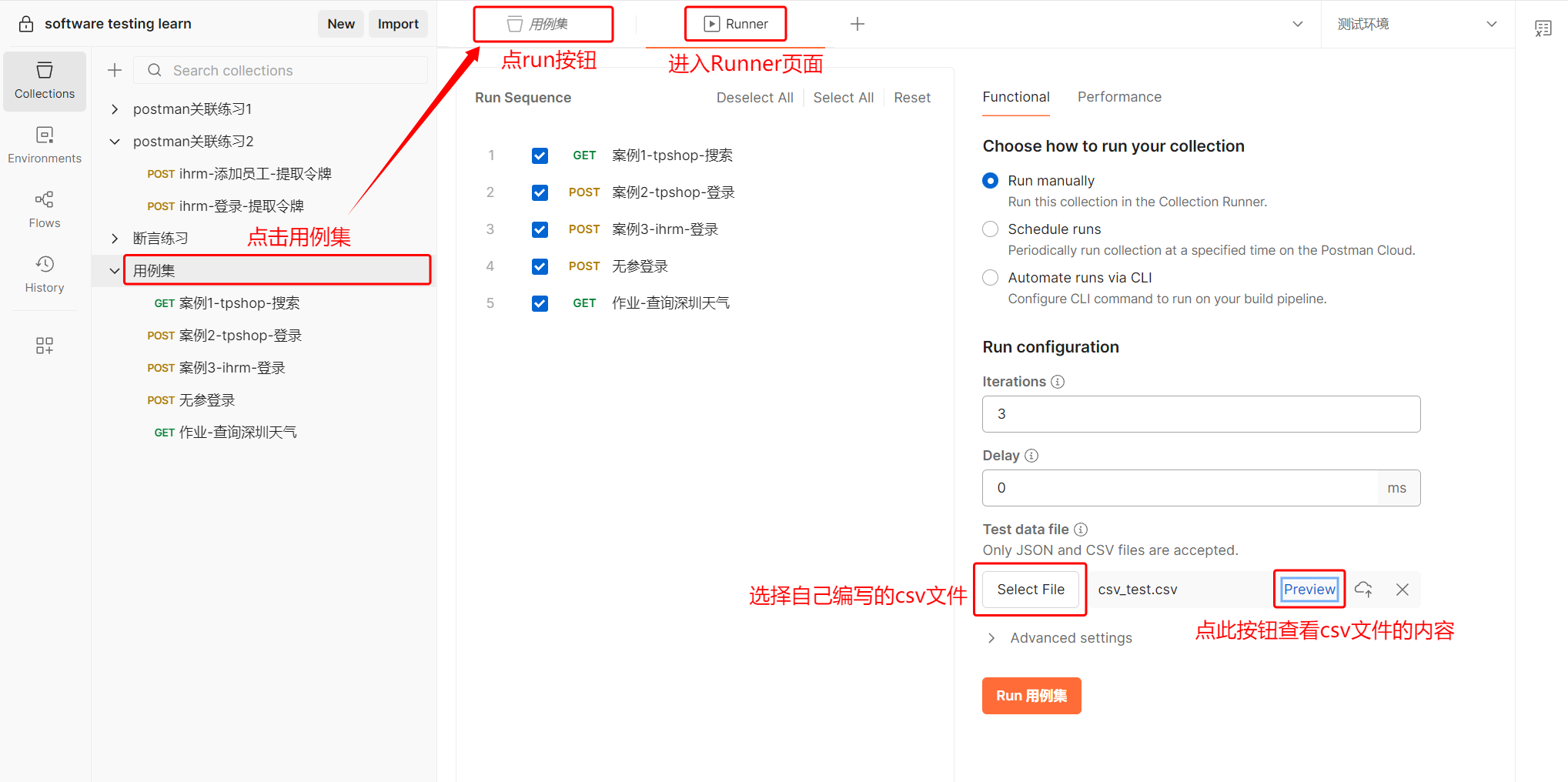Open the tabs overflow dropdown chevron

point(1298,24)
